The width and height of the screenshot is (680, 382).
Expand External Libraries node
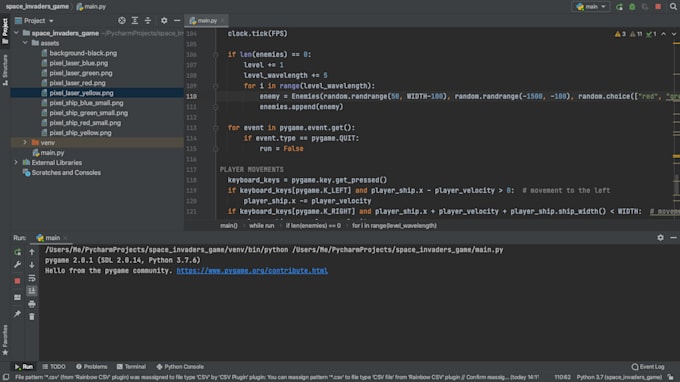pos(16,162)
